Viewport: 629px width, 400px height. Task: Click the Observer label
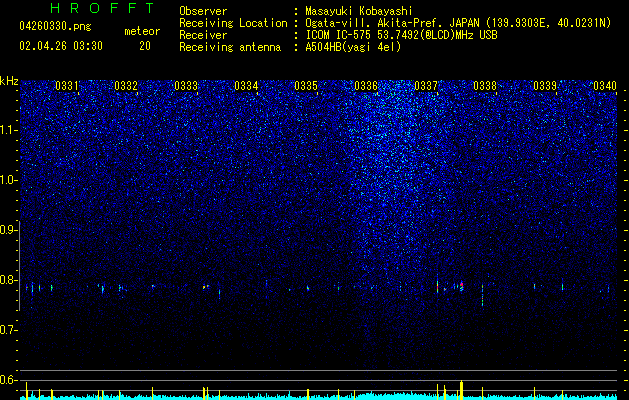203,11
